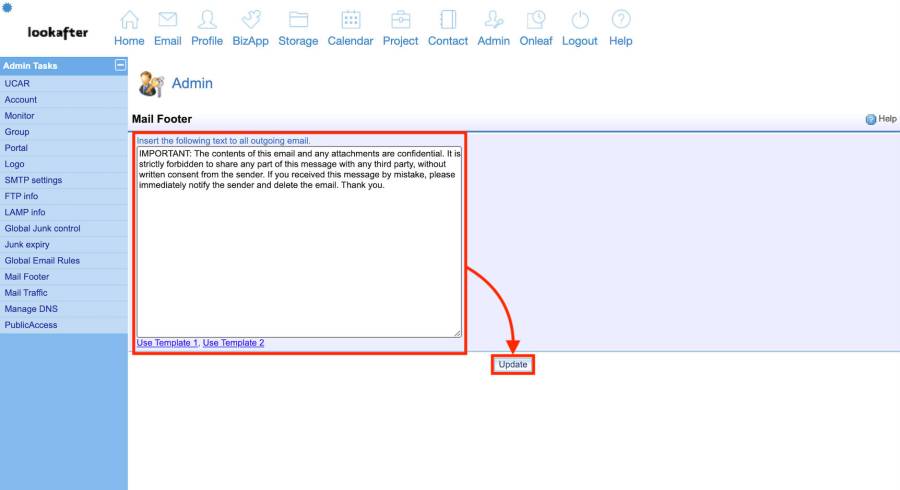Open the Project briefcase icon
Image resolution: width=900 pixels, height=490 pixels.
(x=400, y=20)
